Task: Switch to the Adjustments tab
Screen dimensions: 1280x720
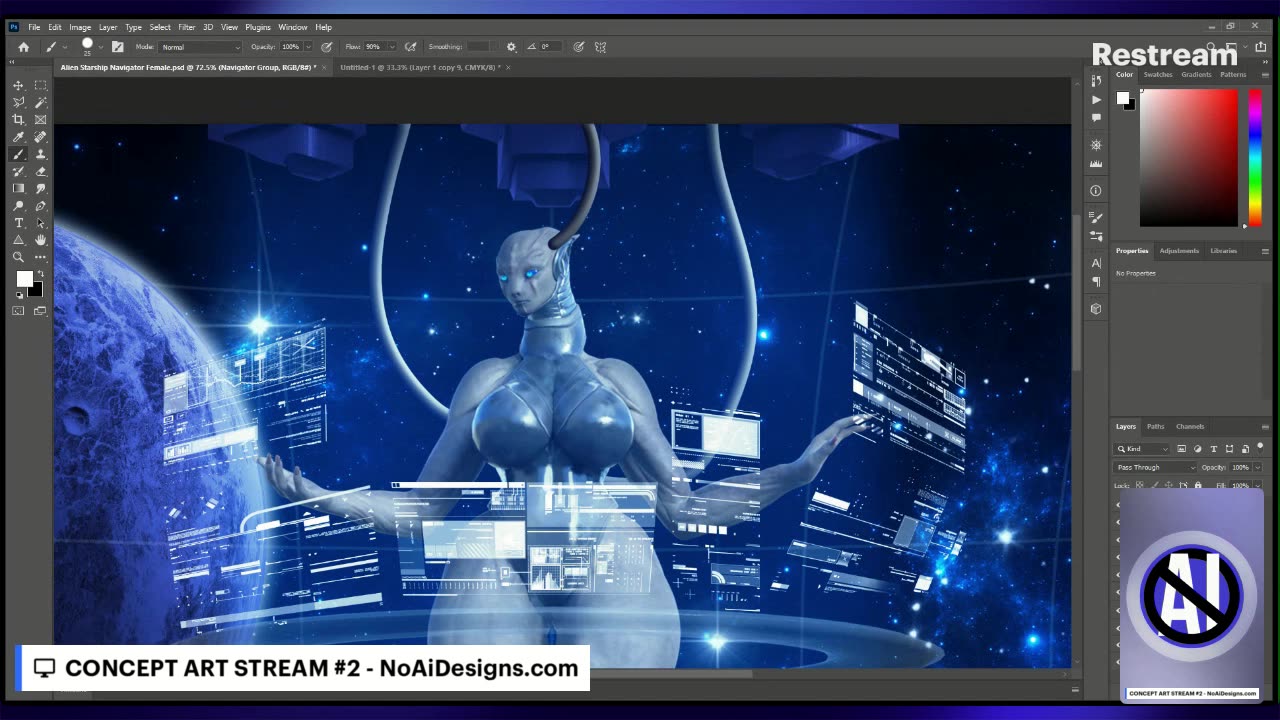Action: click(1179, 251)
